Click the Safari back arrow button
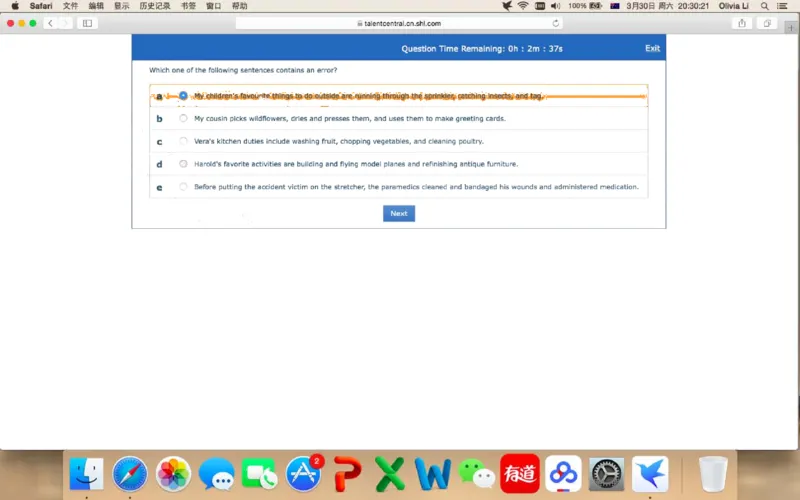This screenshot has height=500, width=800. (50, 23)
